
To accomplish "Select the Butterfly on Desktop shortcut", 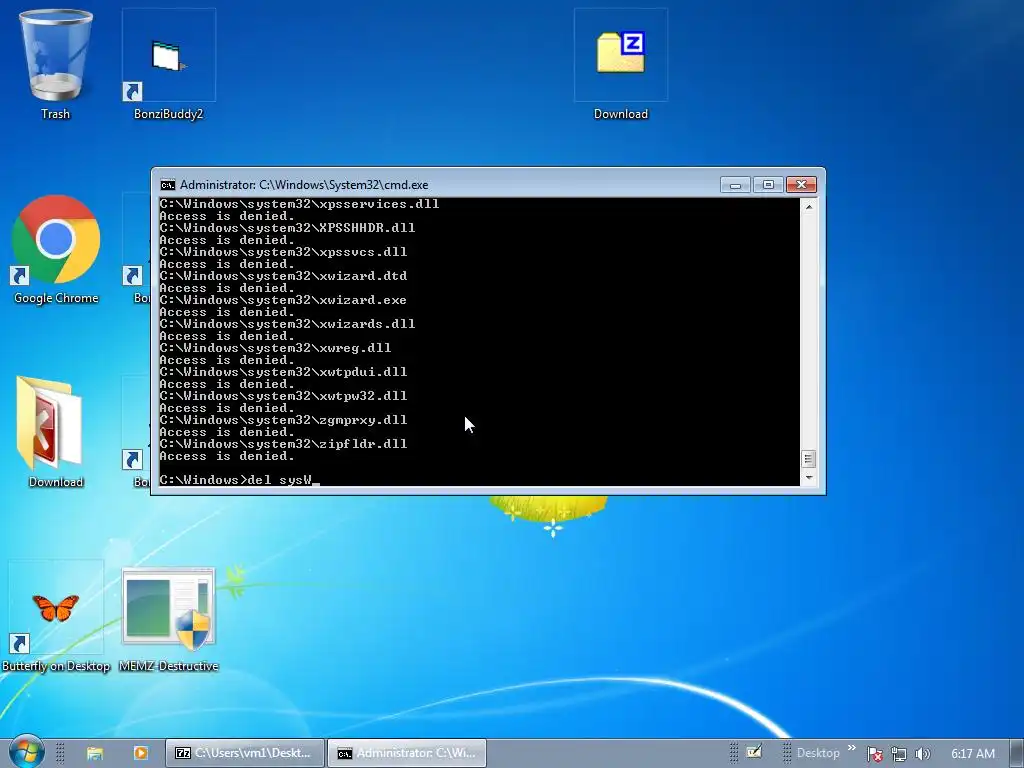I will [56, 617].
